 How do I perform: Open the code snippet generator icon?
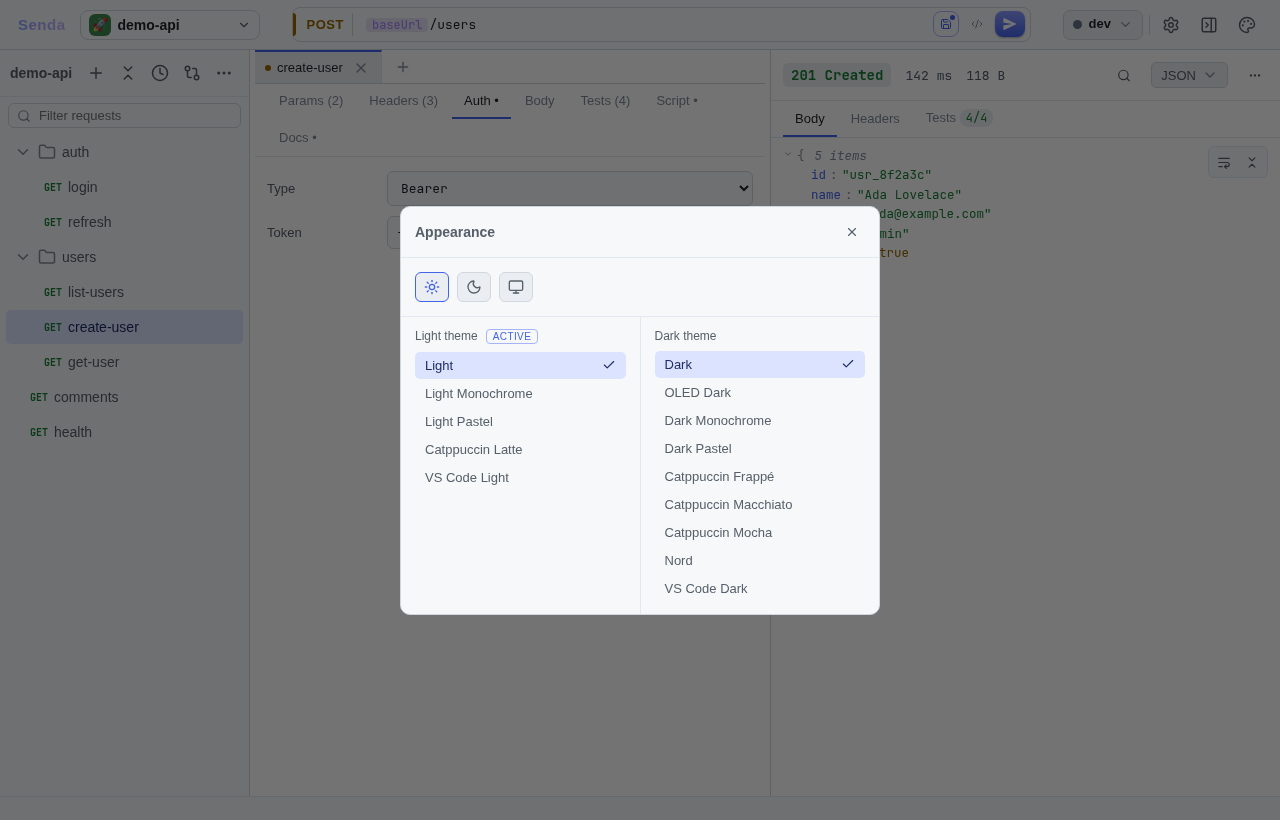click(977, 24)
